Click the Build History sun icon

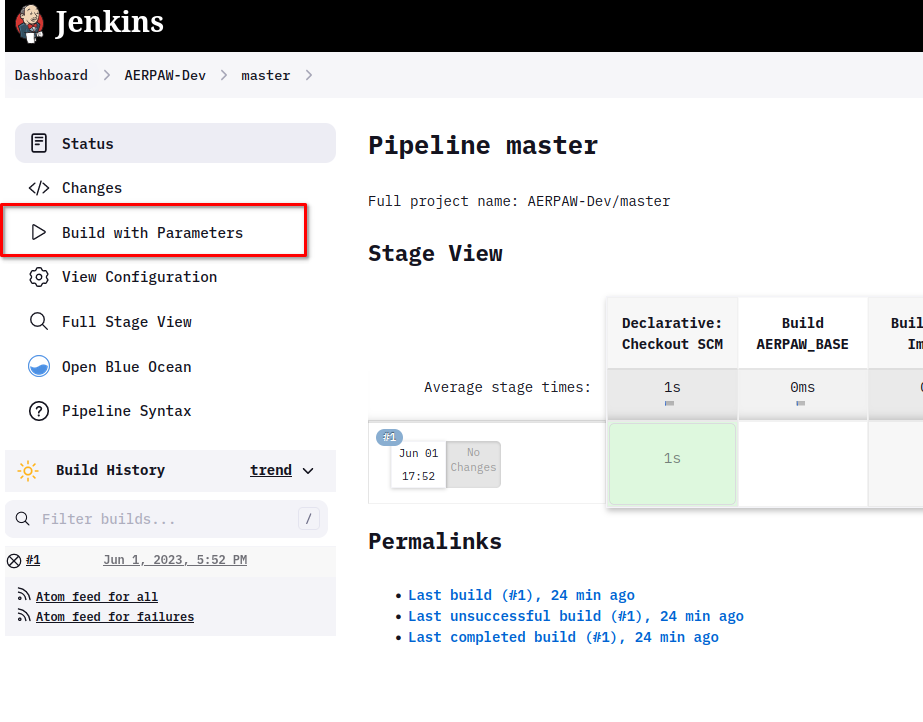28,471
